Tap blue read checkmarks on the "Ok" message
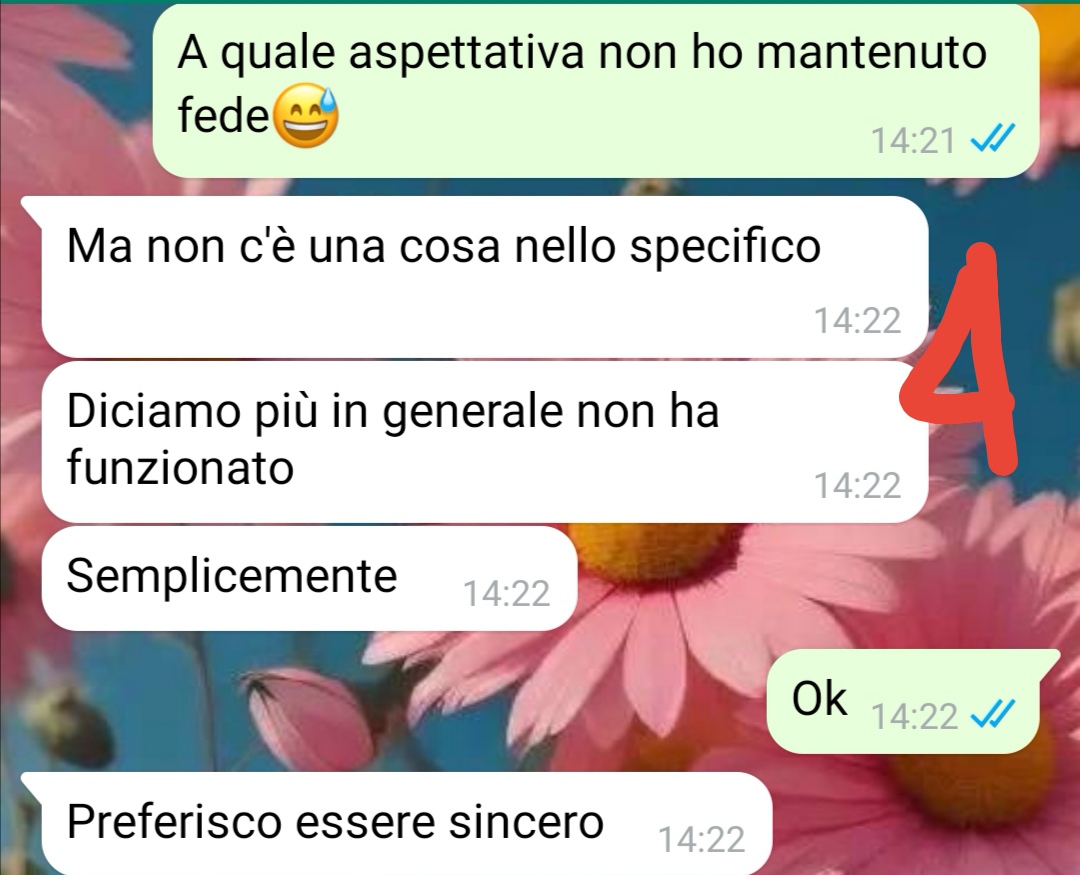The height and width of the screenshot is (875, 1080). point(993,714)
